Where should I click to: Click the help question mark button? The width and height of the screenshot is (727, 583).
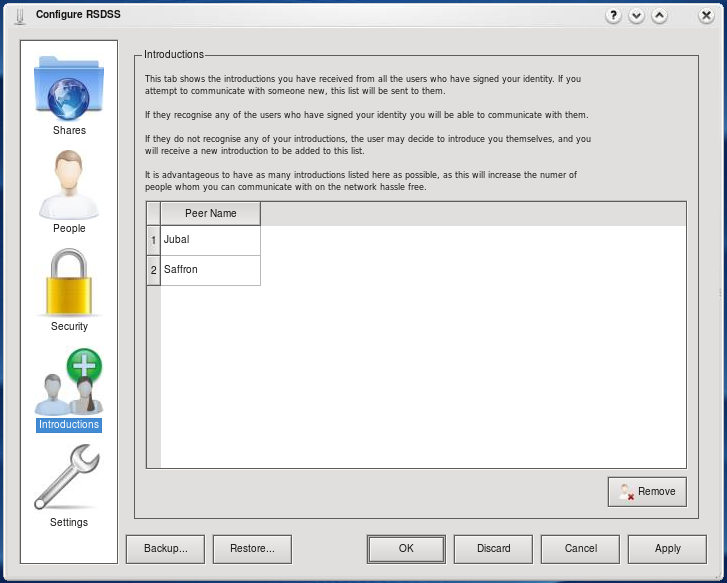pos(612,15)
